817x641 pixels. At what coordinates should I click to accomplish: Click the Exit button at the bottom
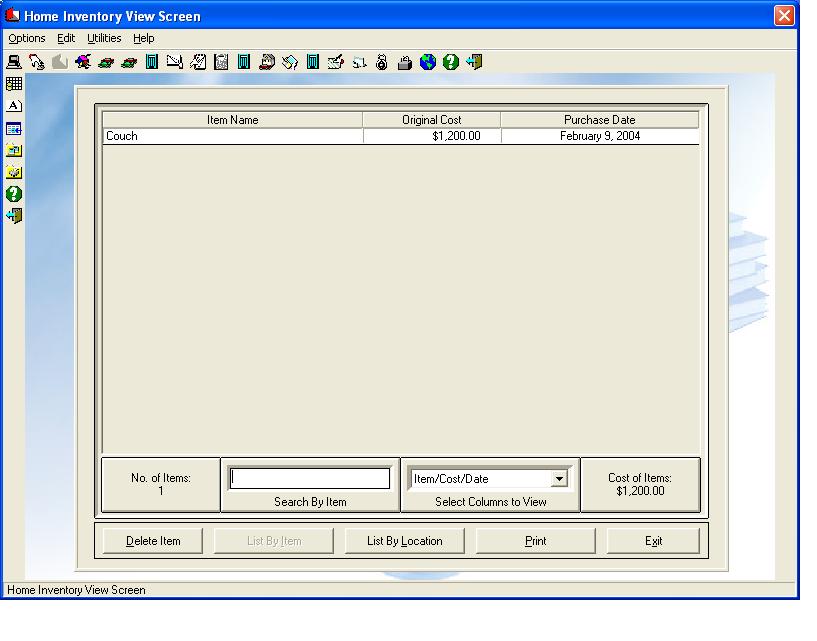[653, 541]
